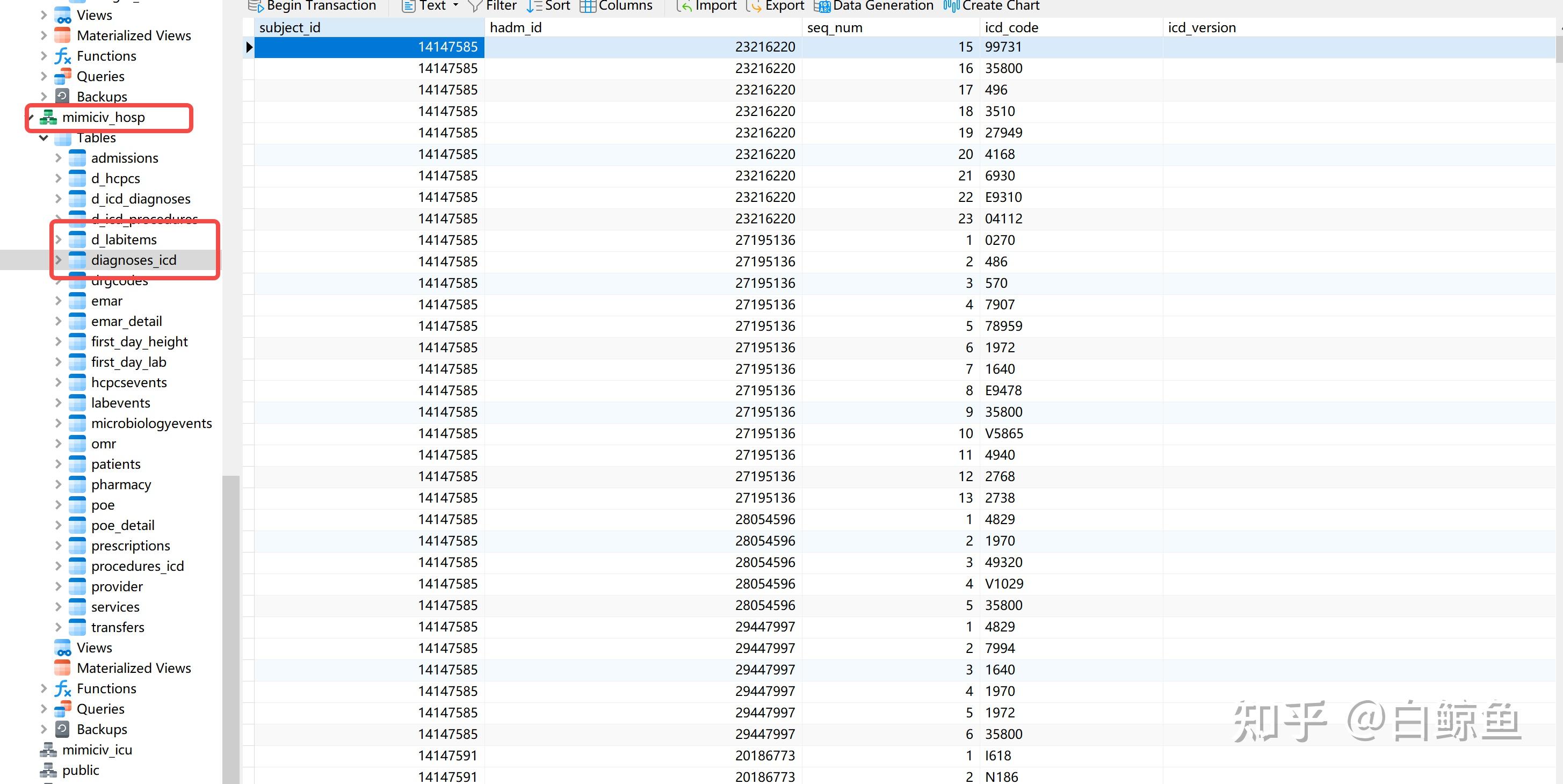Select the cell with icd_code E9310

(1003, 197)
